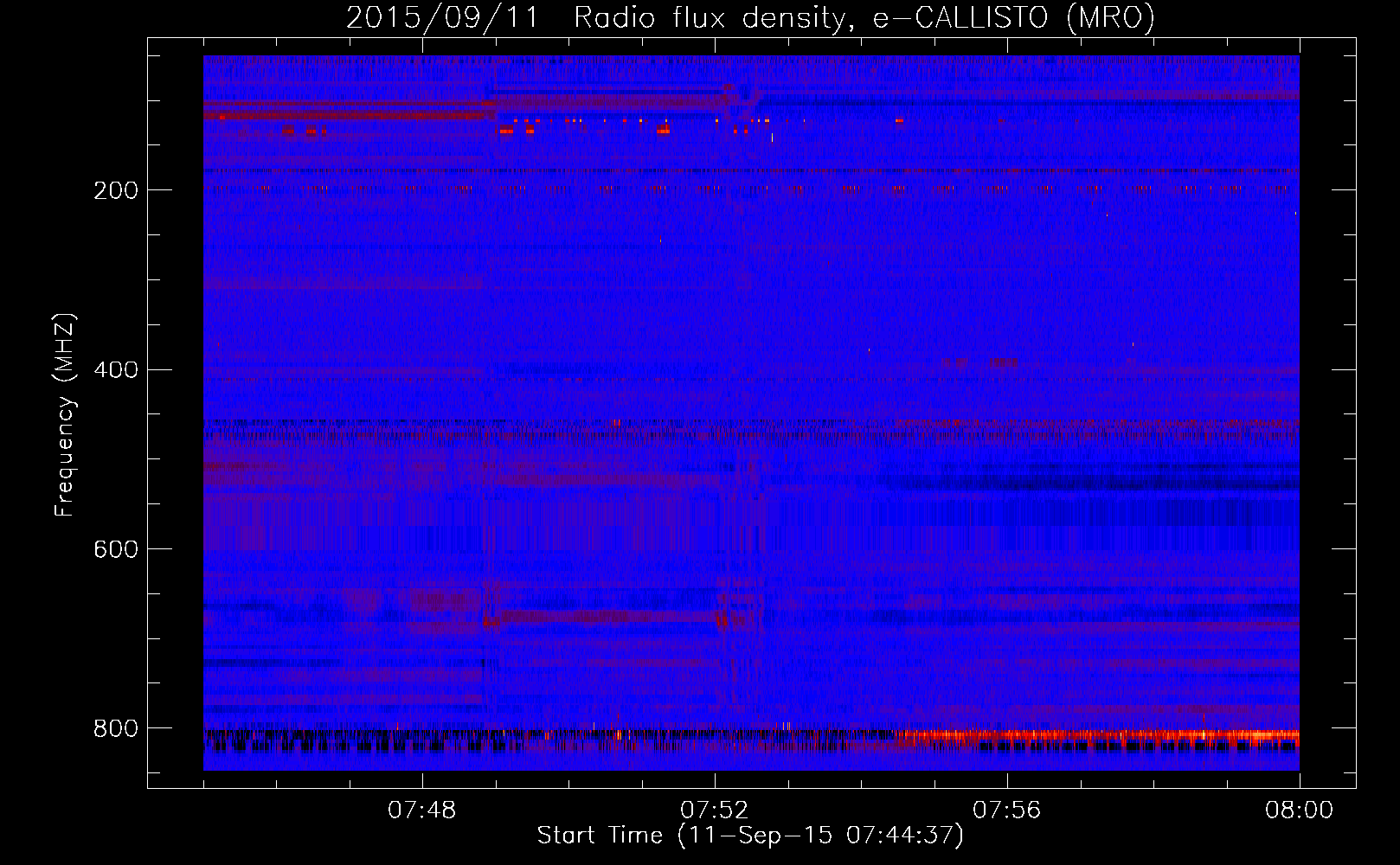The width and height of the screenshot is (1400, 865).
Task: Click the red horizontal band near 680 MHz
Action: coord(610,618)
